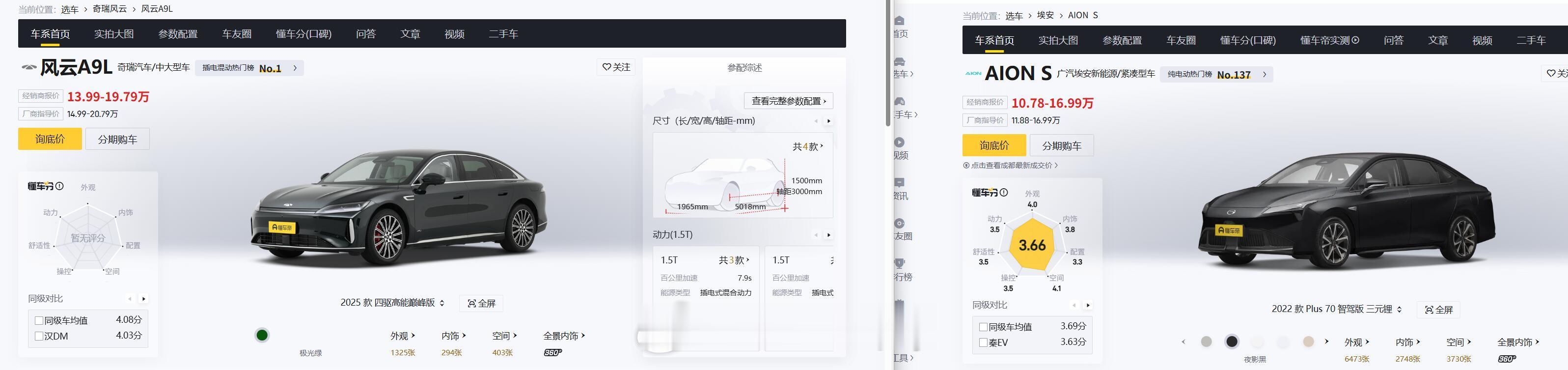Show next AION S color swatches arrow
1568x370 pixels.
pos(1326,342)
